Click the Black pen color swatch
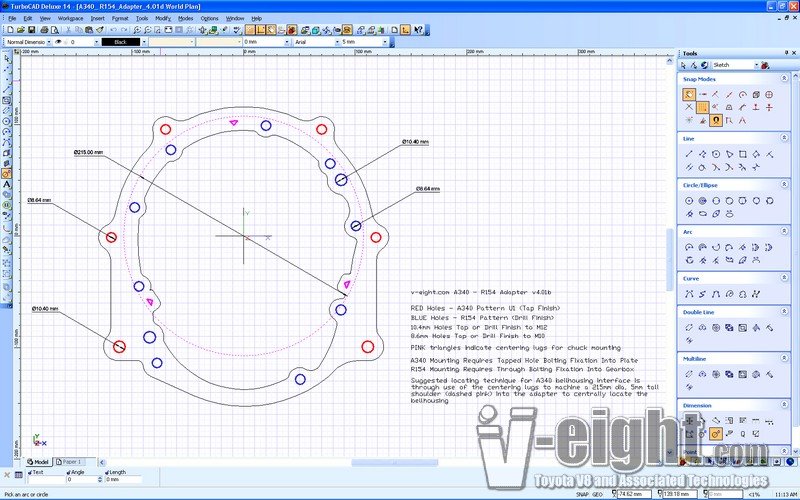The height and width of the screenshot is (500, 800). [120, 42]
